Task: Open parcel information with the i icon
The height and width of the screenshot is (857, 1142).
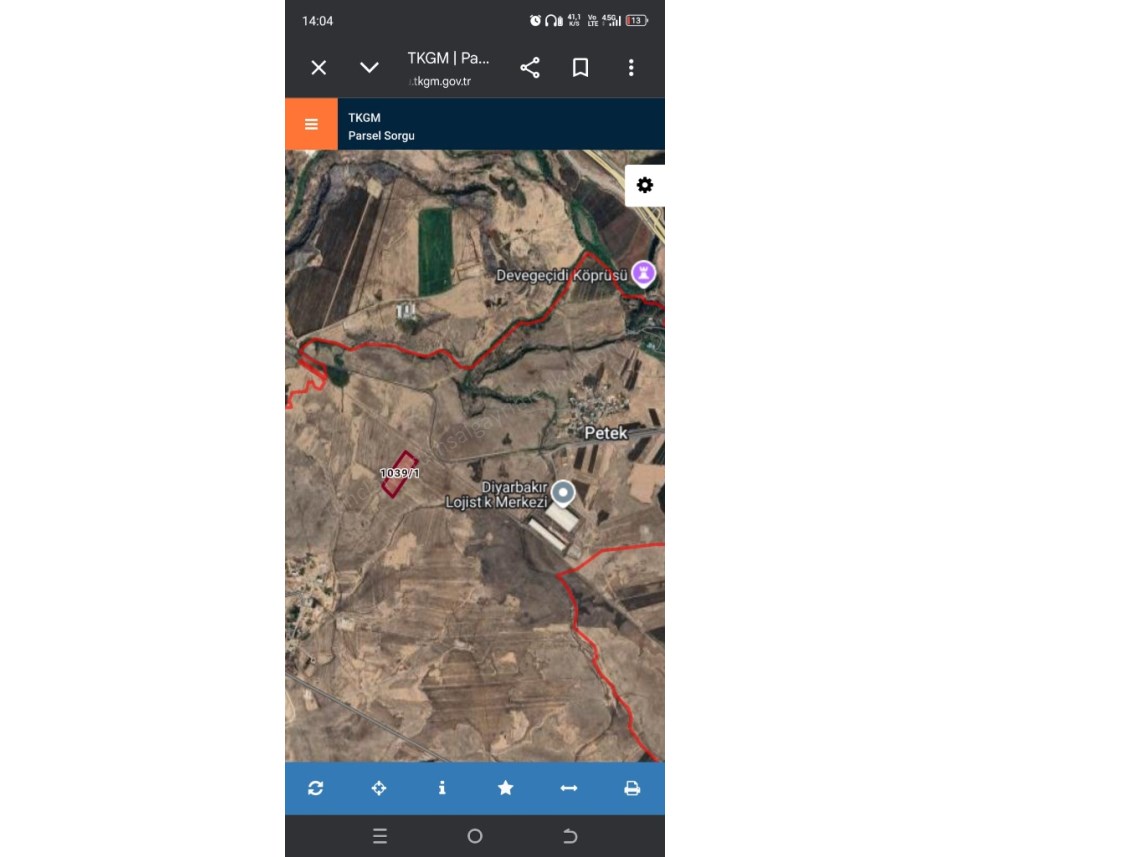Action: point(442,788)
